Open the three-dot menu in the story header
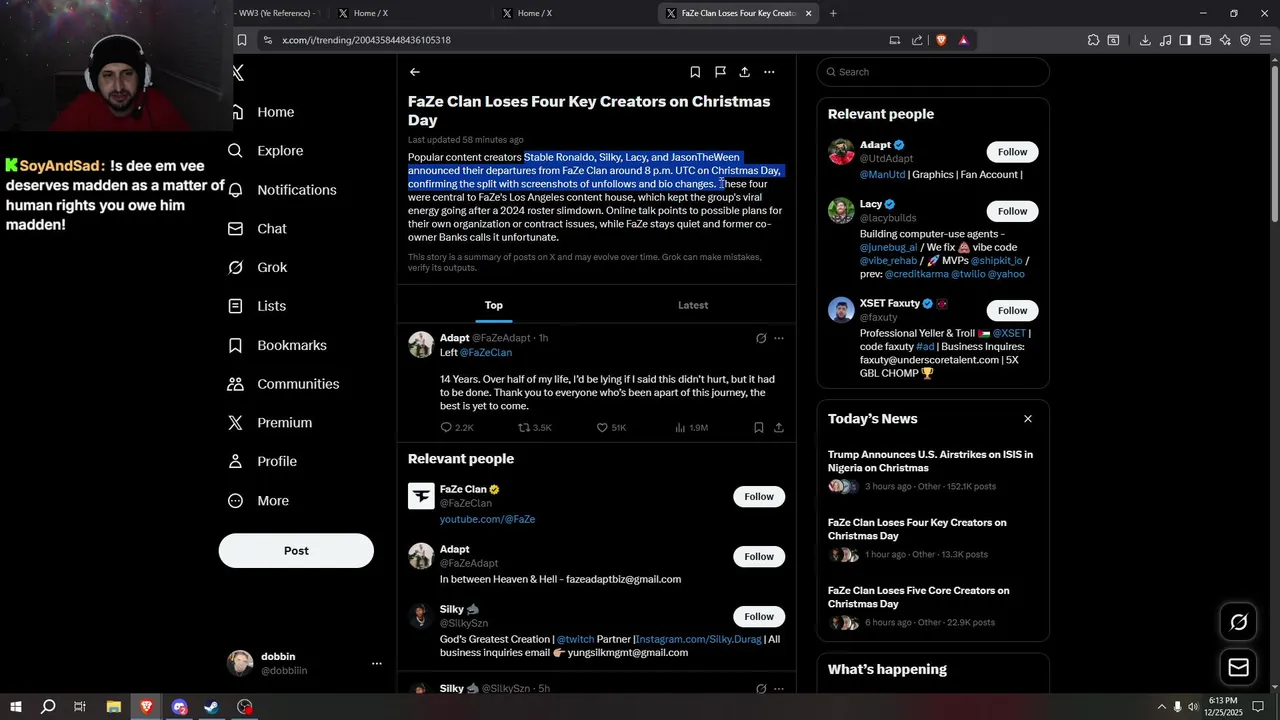This screenshot has height=720, width=1280. tap(769, 72)
